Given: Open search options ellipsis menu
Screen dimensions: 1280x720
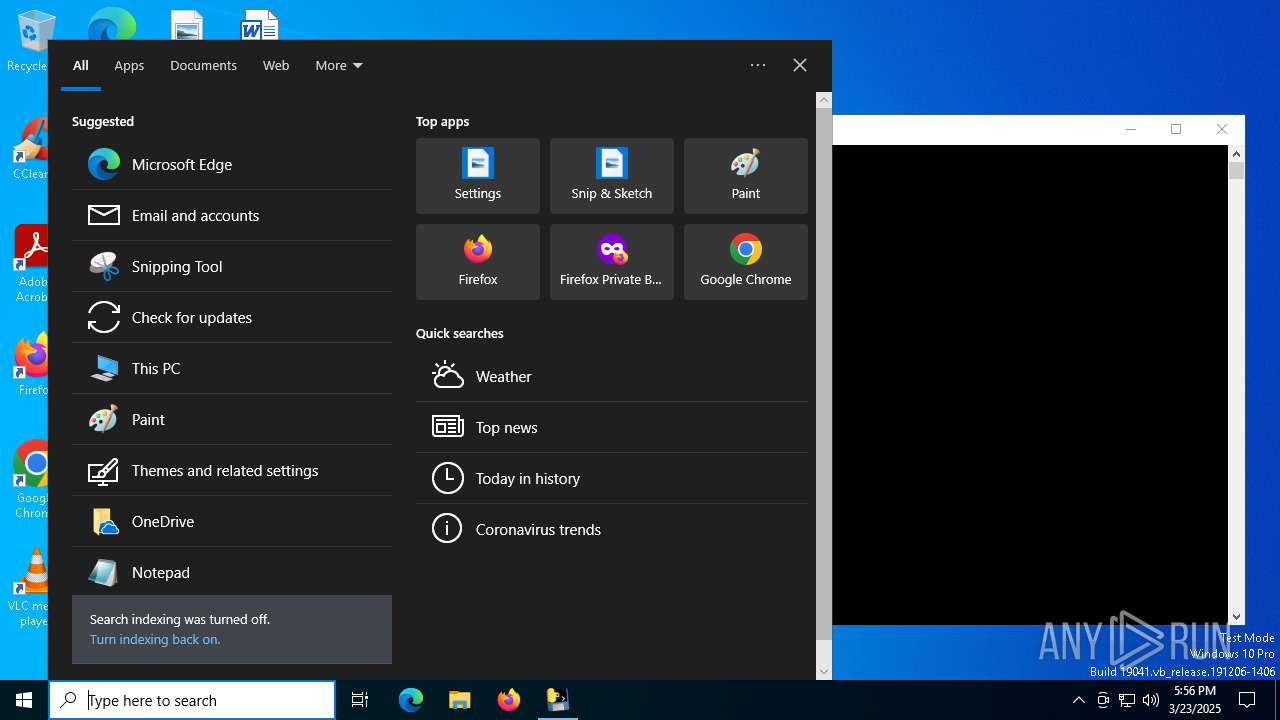Looking at the screenshot, I should coord(758,65).
